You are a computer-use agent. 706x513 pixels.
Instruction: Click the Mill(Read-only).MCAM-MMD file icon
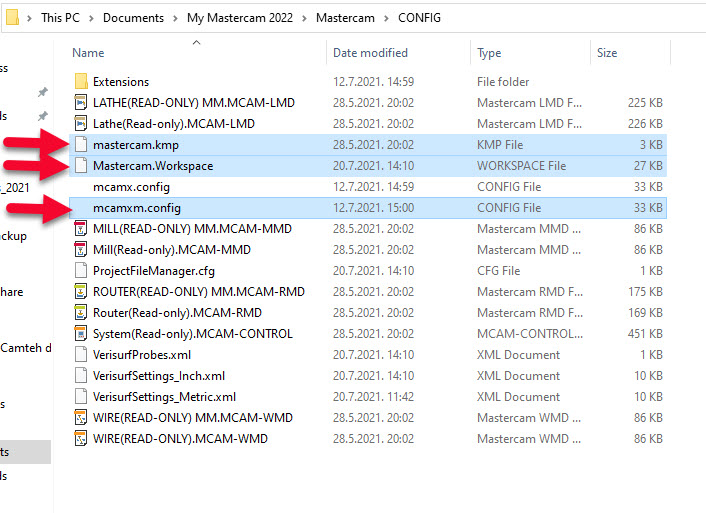coord(81,250)
